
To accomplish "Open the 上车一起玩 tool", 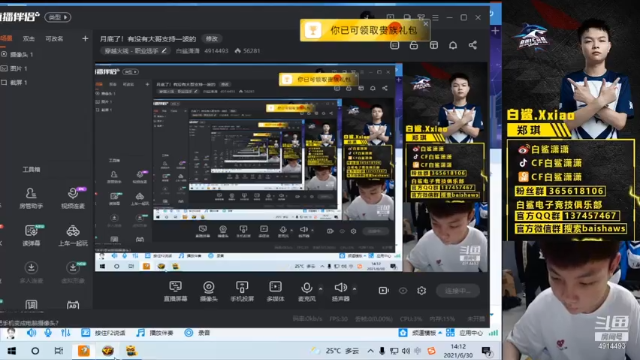I will tap(73, 236).
